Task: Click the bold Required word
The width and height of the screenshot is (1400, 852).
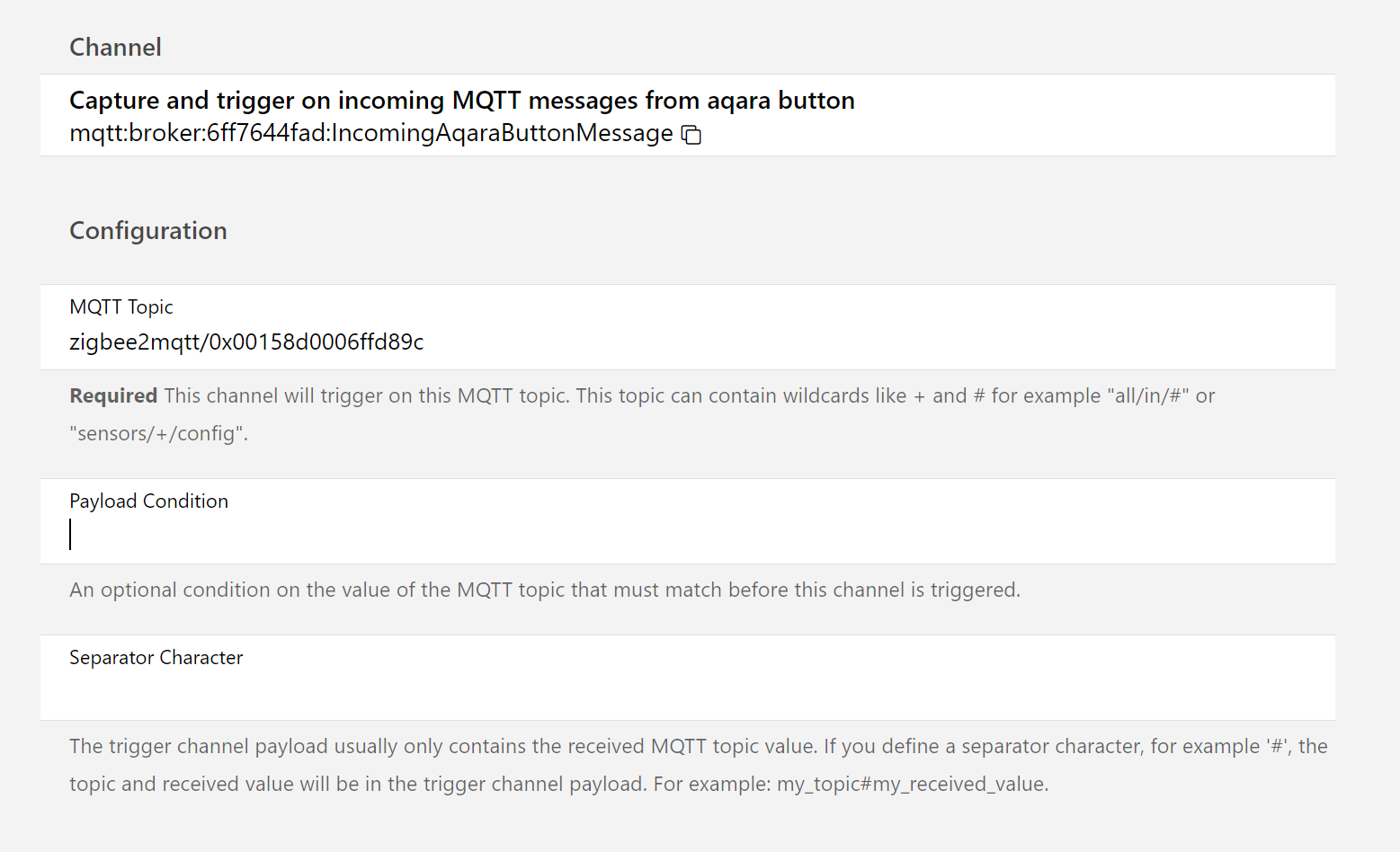Action: click(113, 396)
